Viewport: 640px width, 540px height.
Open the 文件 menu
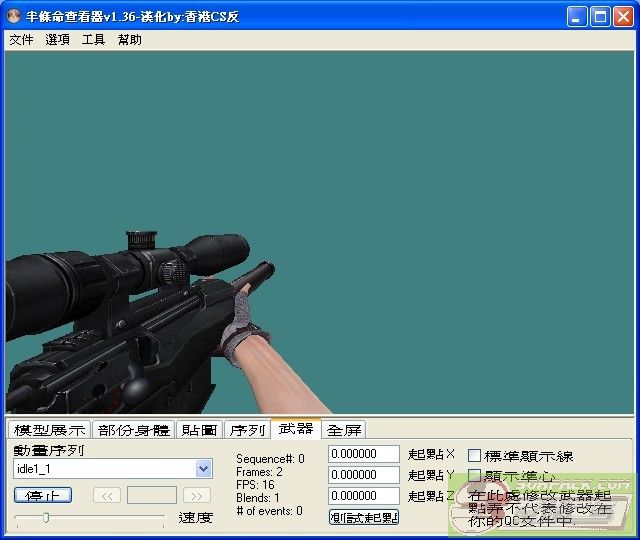point(21,40)
